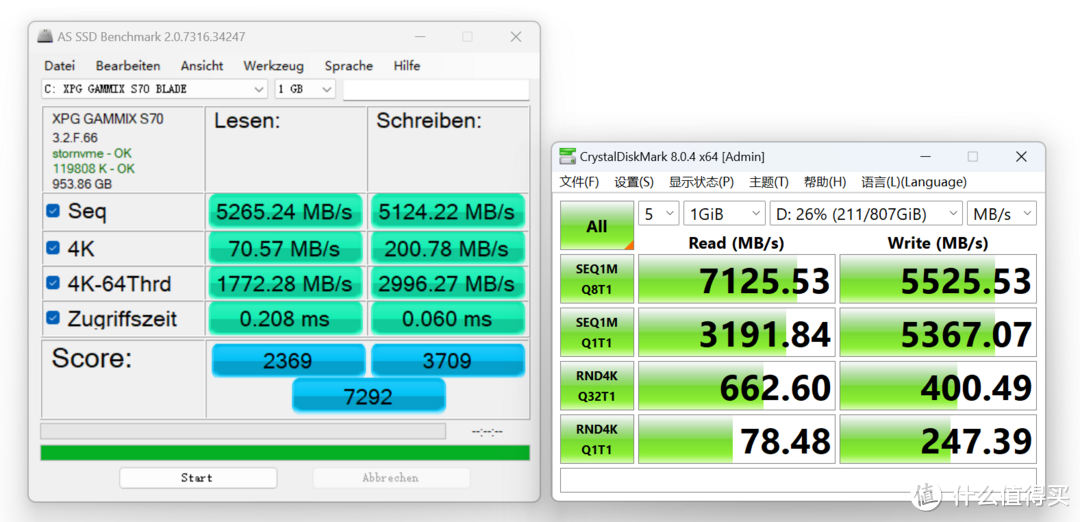Viewport: 1080px width, 522px height.
Task: Toggle the Seq test checkbox
Action: coord(53,211)
